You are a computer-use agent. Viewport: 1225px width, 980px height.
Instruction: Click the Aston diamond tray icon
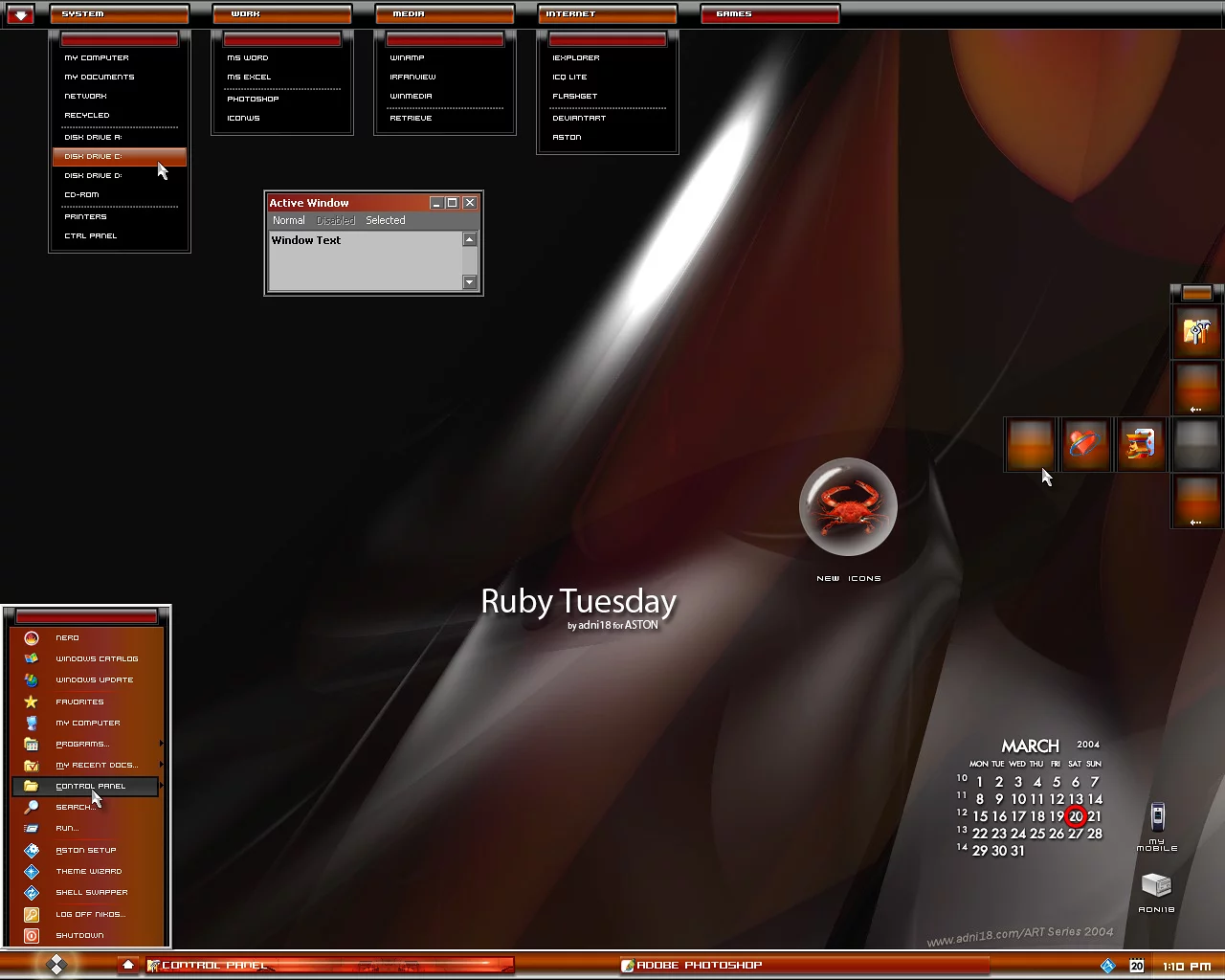pyautogui.click(x=1108, y=966)
